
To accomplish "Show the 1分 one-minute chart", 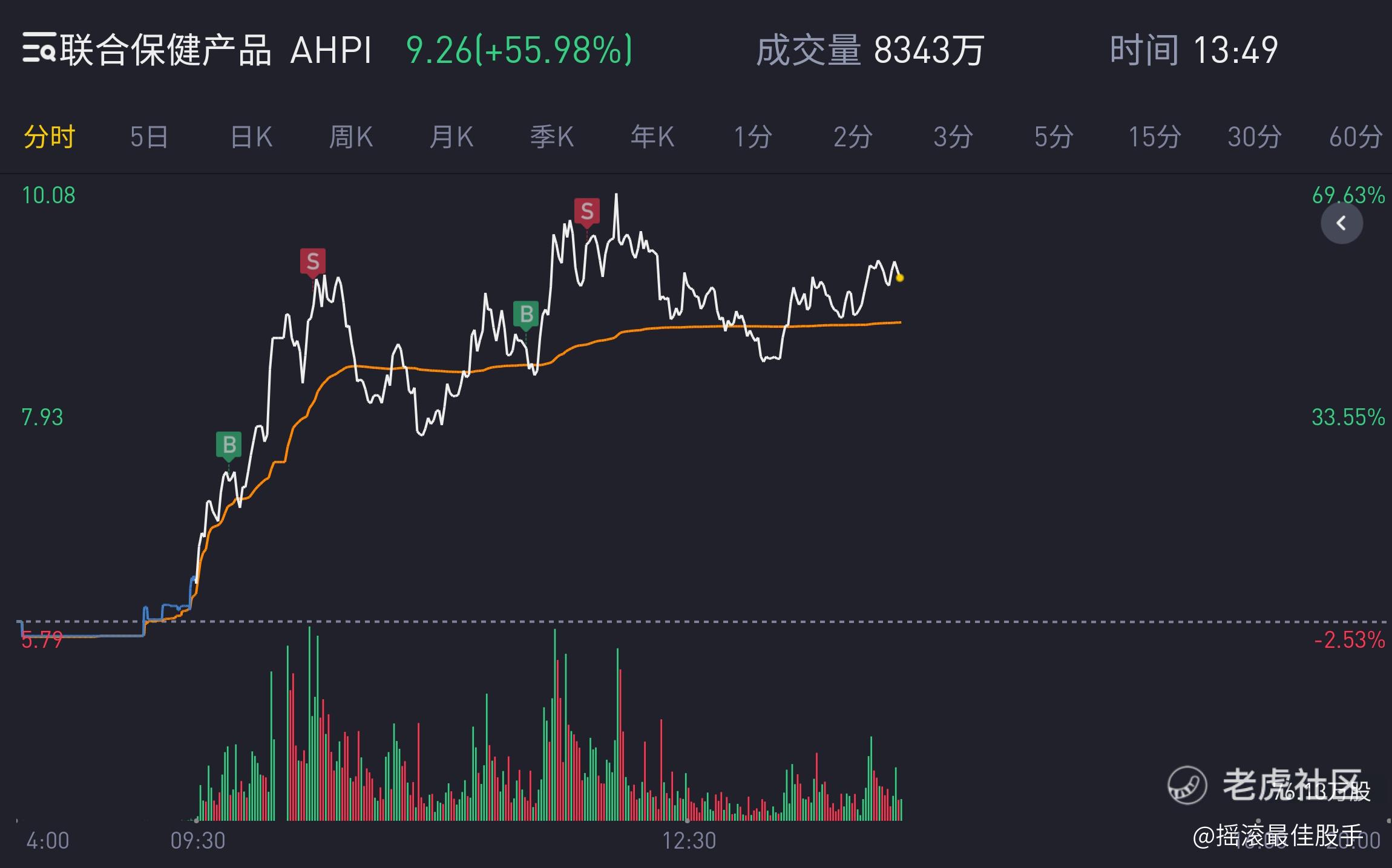I will [753, 137].
